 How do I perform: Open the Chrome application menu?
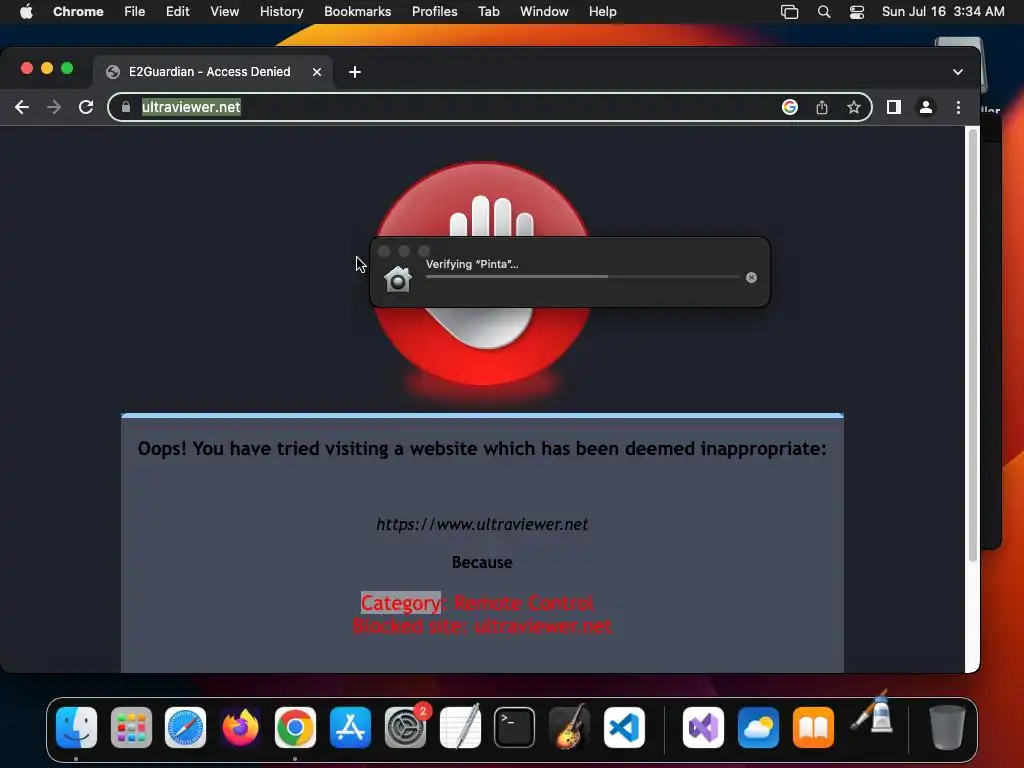pyautogui.click(x=78, y=12)
